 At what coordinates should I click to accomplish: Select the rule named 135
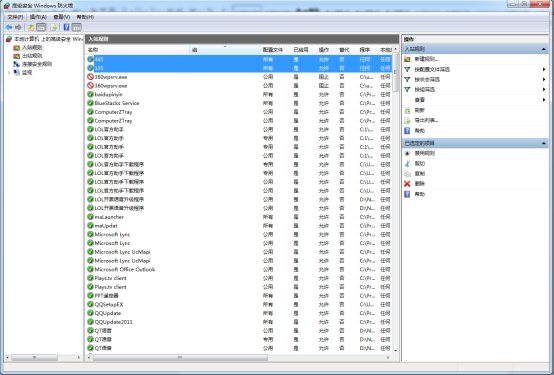pyautogui.click(x=239, y=68)
